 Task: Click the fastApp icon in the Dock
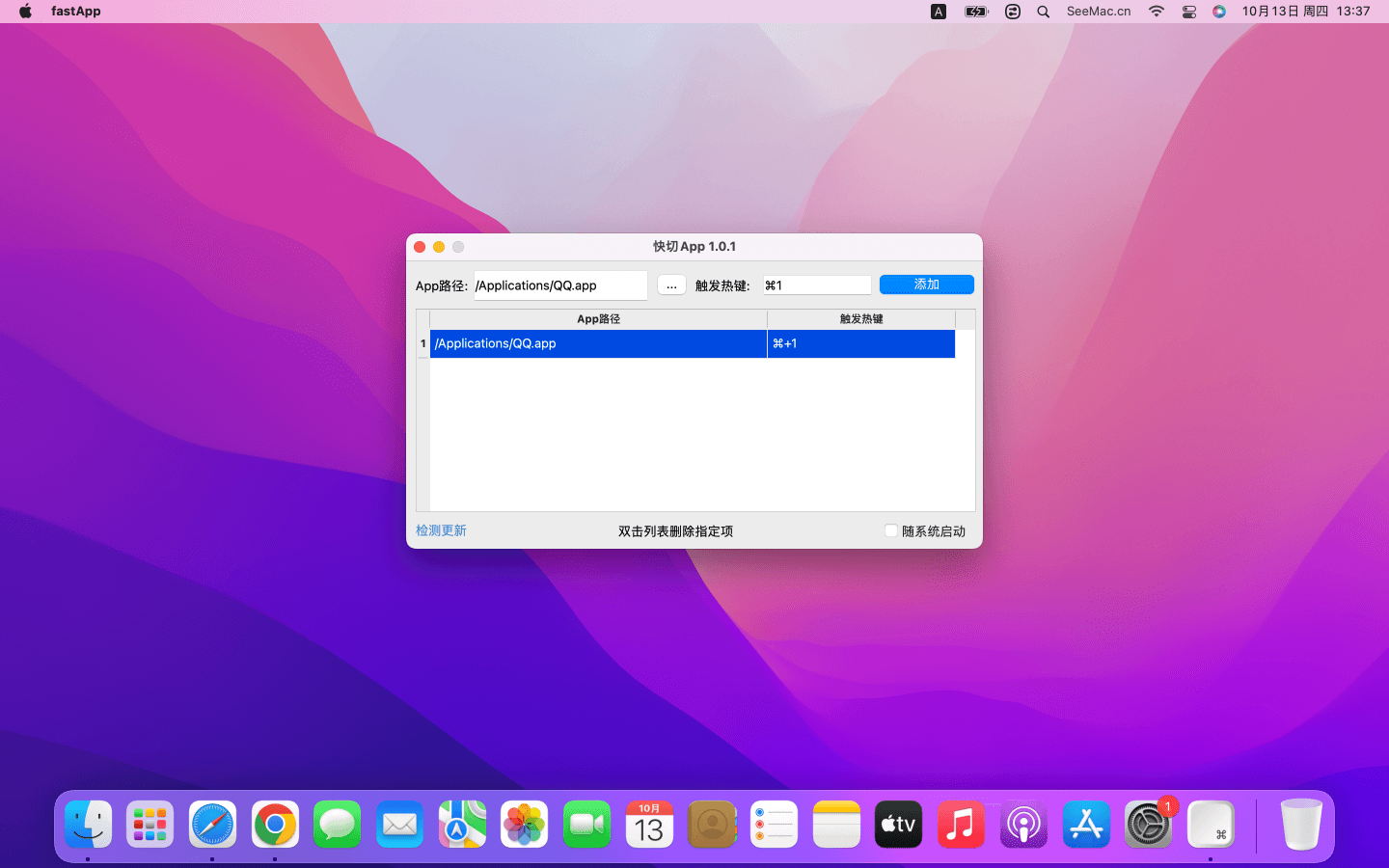[x=1211, y=825]
